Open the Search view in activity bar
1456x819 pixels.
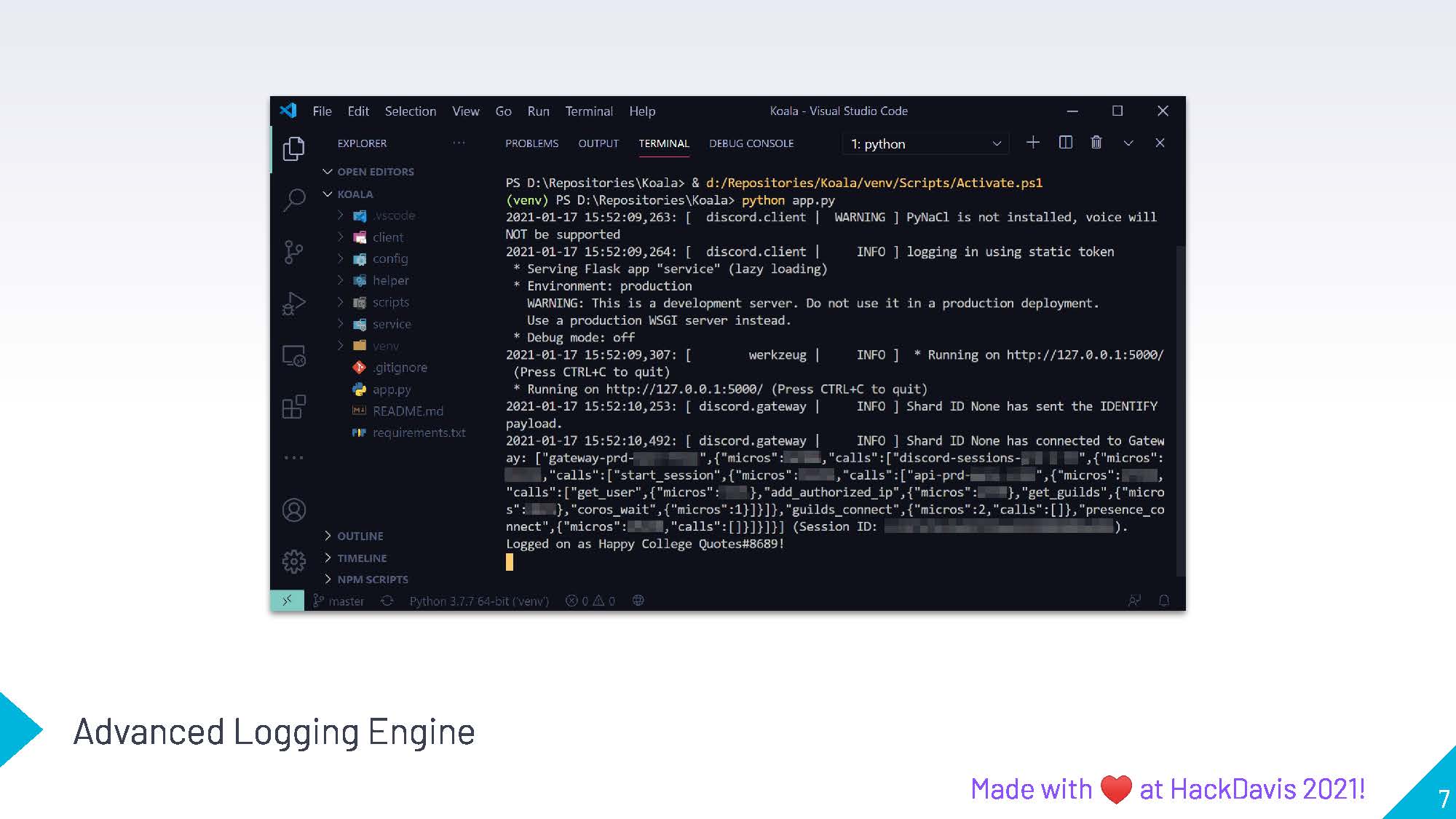294,199
